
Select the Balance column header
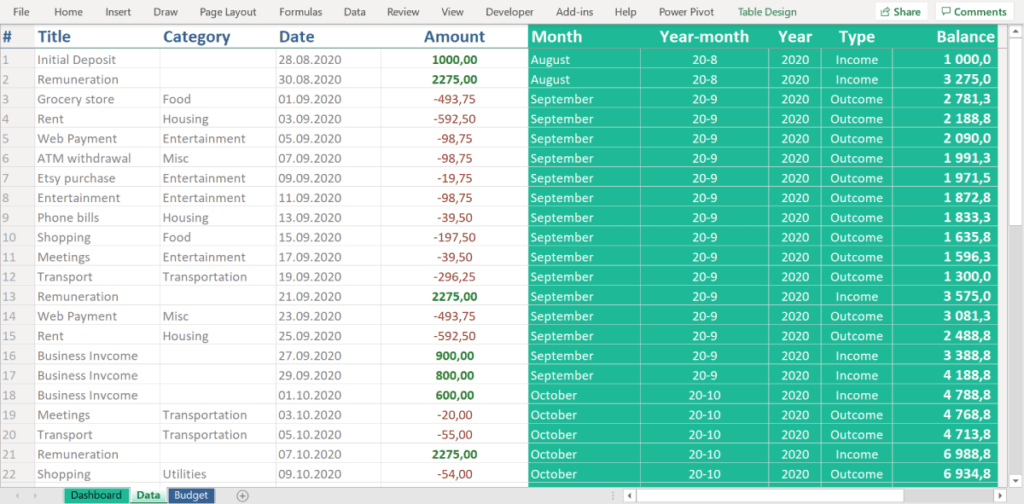pyautogui.click(x=945, y=37)
